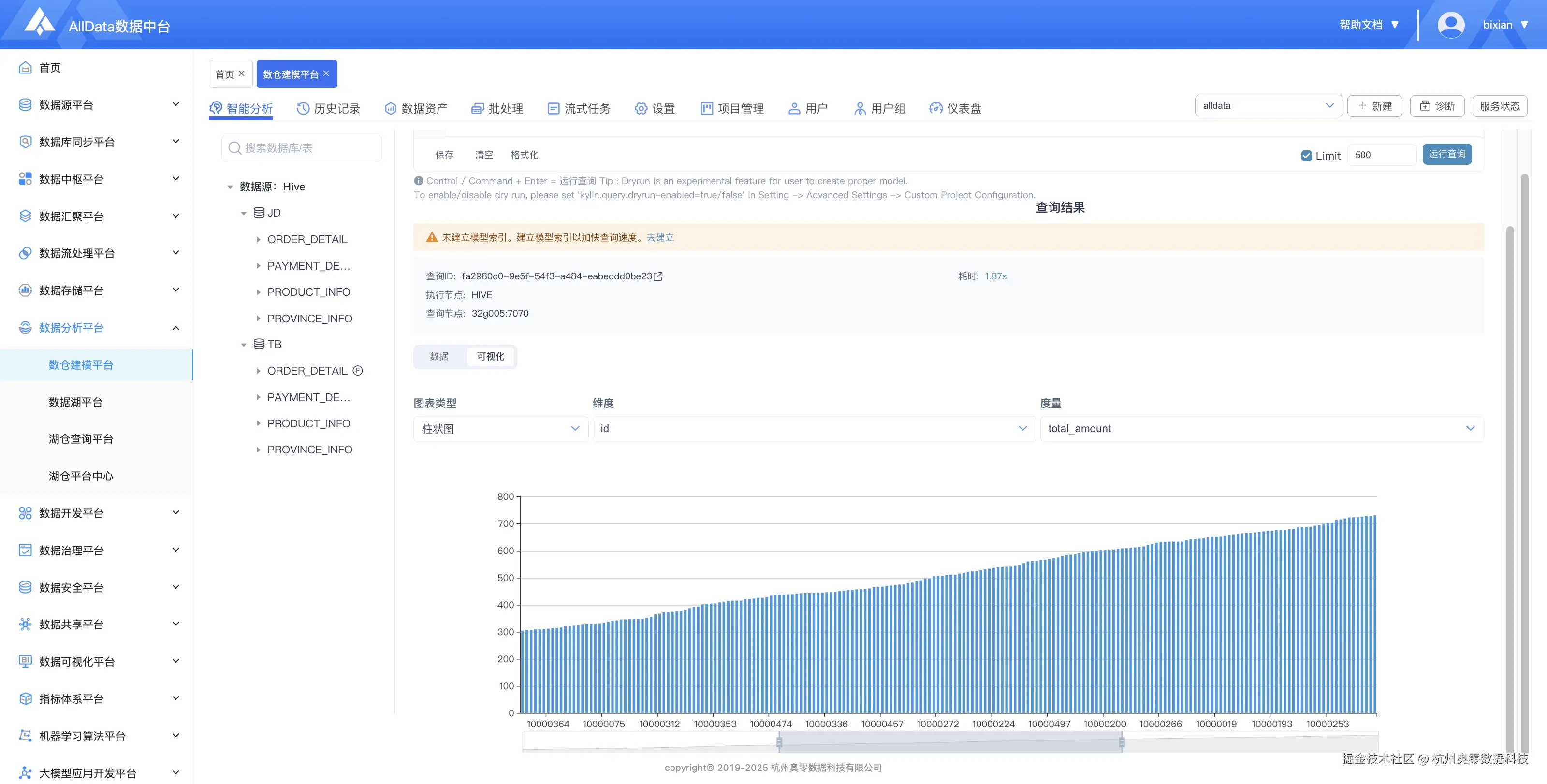Collapse the JD database tree node

(244, 213)
